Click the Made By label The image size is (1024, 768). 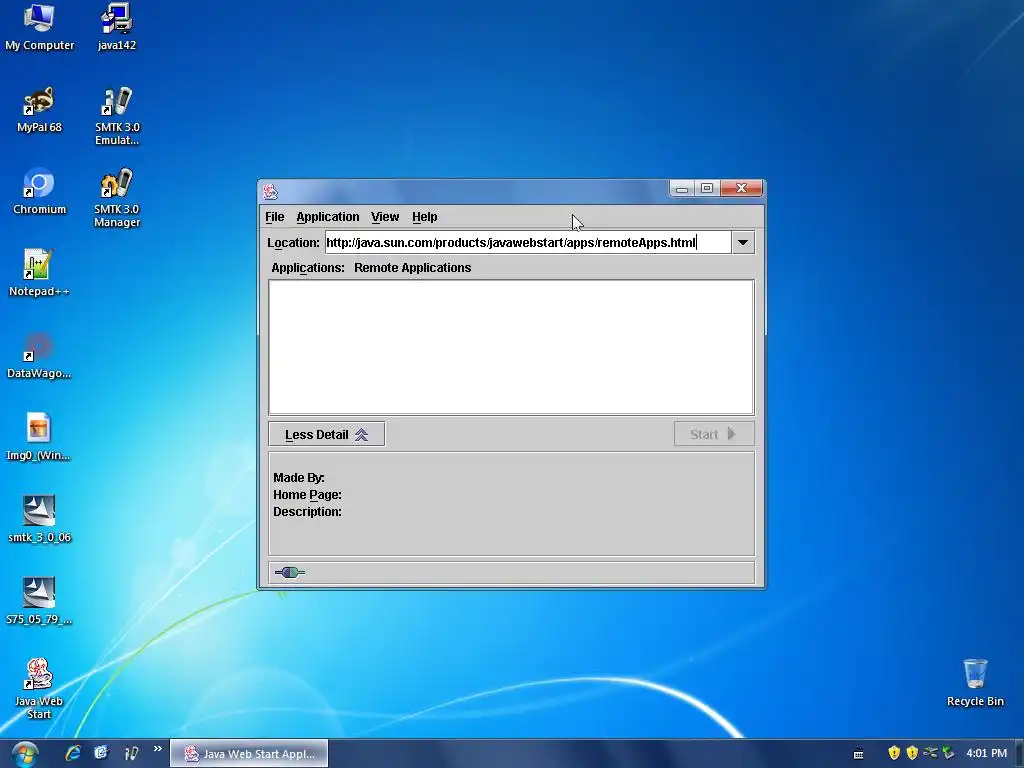click(298, 477)
